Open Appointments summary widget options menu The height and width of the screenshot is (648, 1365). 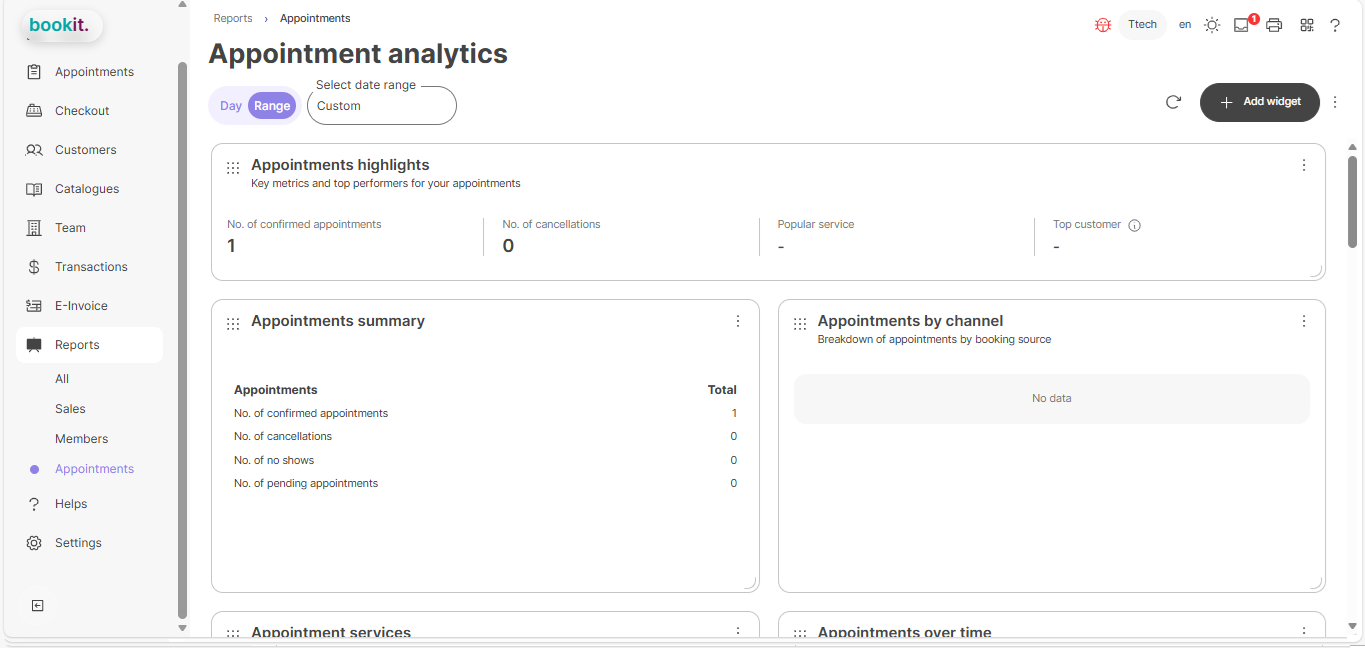tap(738, 321)
